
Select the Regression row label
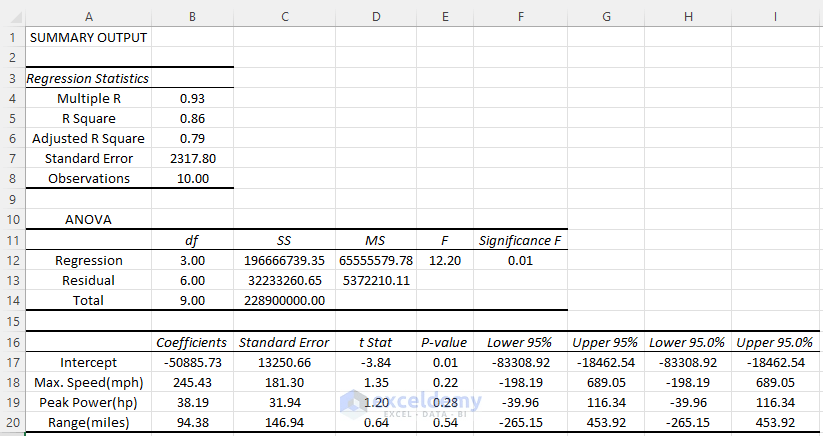click(x=89, y=260)
